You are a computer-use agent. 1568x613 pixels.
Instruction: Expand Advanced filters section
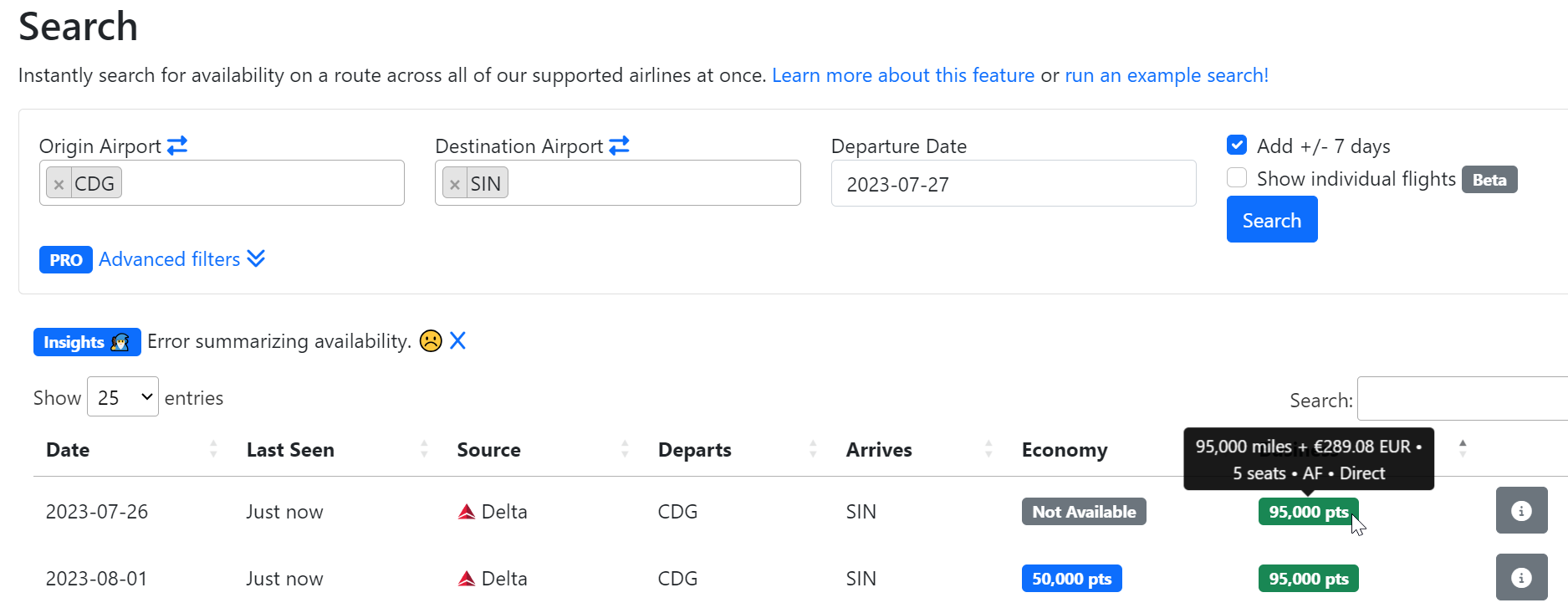181,259
